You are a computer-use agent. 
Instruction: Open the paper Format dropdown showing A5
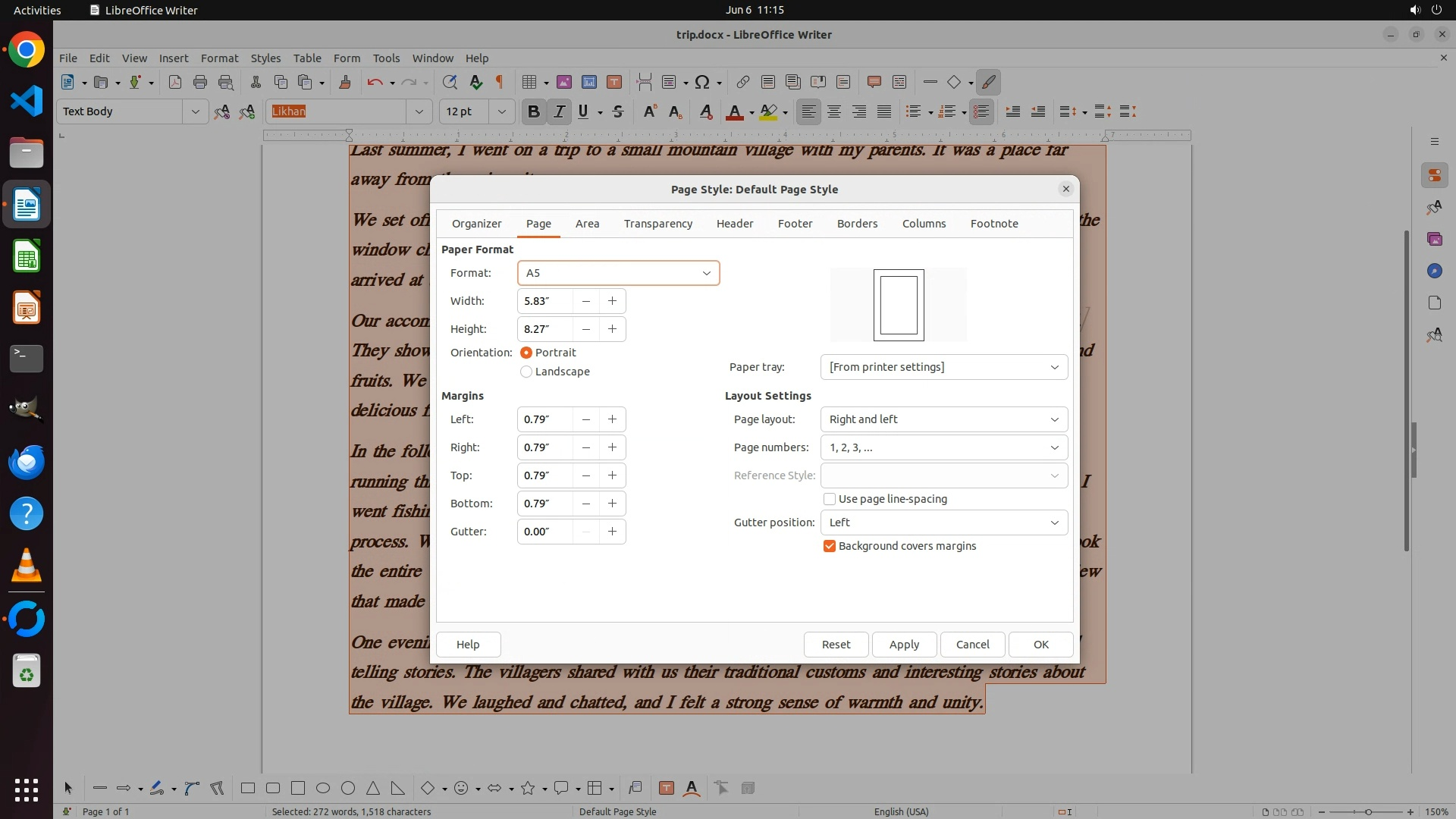pyautogui.click(x=618, y=273)
